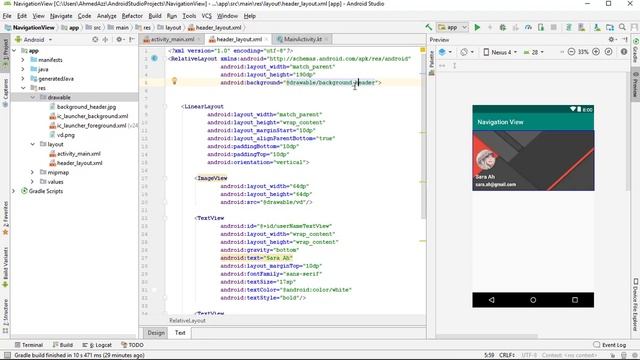Switch to MainActivity.kt editor tab
The image size is (640, 360).
pos(302,39)
